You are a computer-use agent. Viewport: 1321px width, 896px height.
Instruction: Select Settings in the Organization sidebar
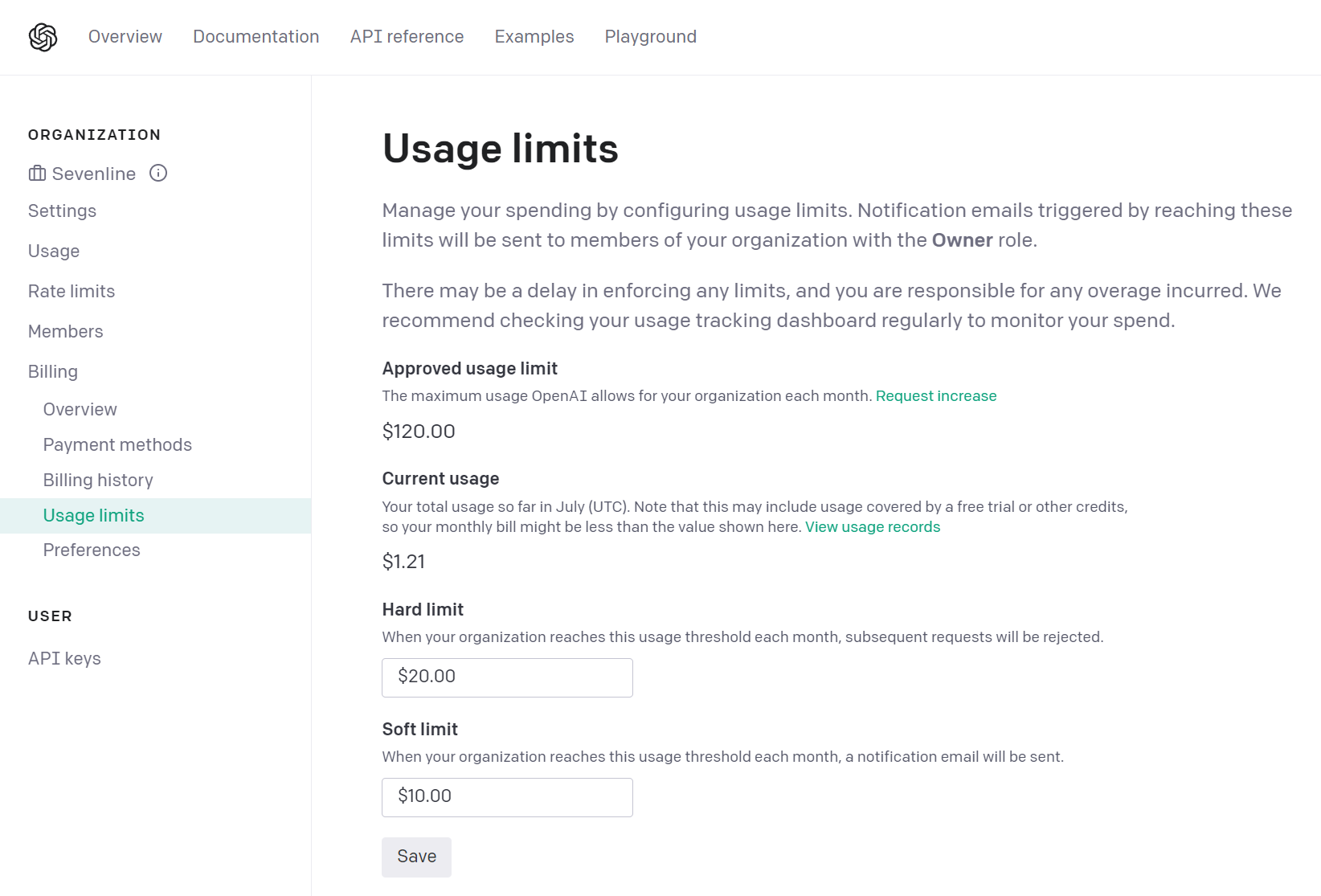tap(62, 211)
